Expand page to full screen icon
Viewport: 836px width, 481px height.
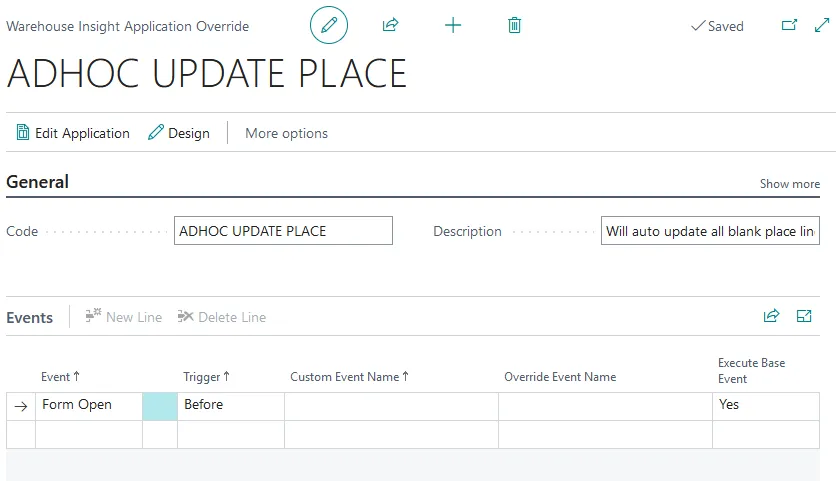822,26
